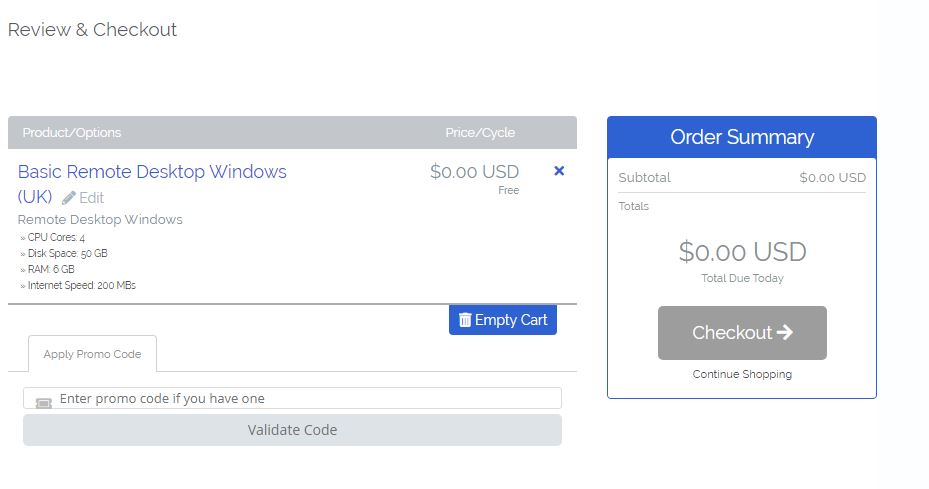Follow the Continue Shopping link
Viewport: 929px width, 489px height.
click(742, 374)
